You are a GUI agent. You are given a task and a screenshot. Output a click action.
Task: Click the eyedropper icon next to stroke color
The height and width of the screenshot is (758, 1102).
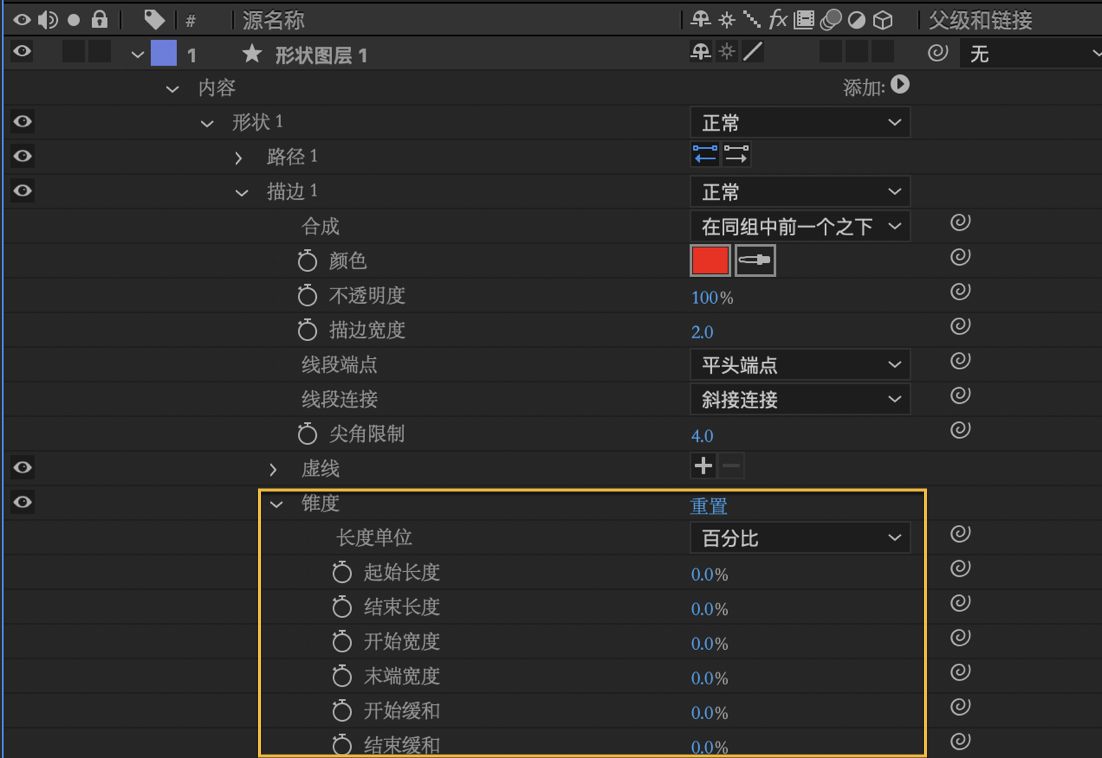point(754,260)
